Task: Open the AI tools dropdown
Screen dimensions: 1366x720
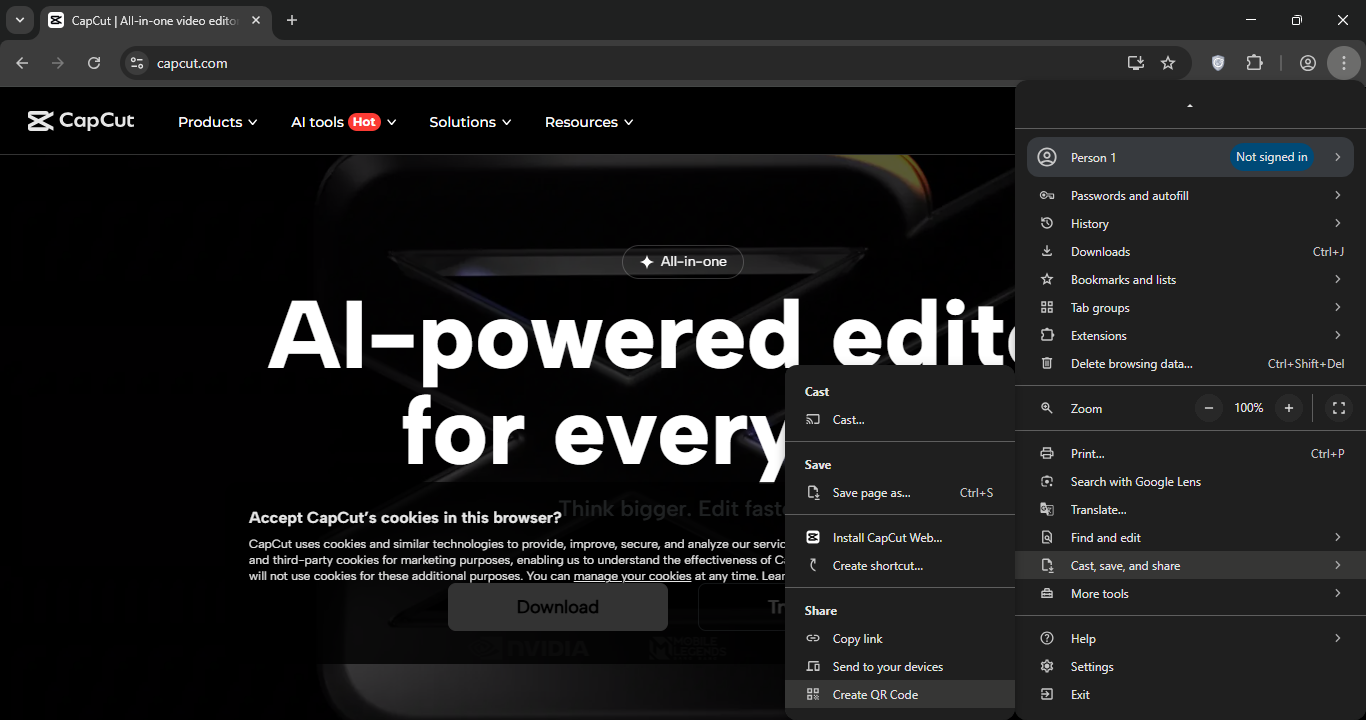Action: 343,121
